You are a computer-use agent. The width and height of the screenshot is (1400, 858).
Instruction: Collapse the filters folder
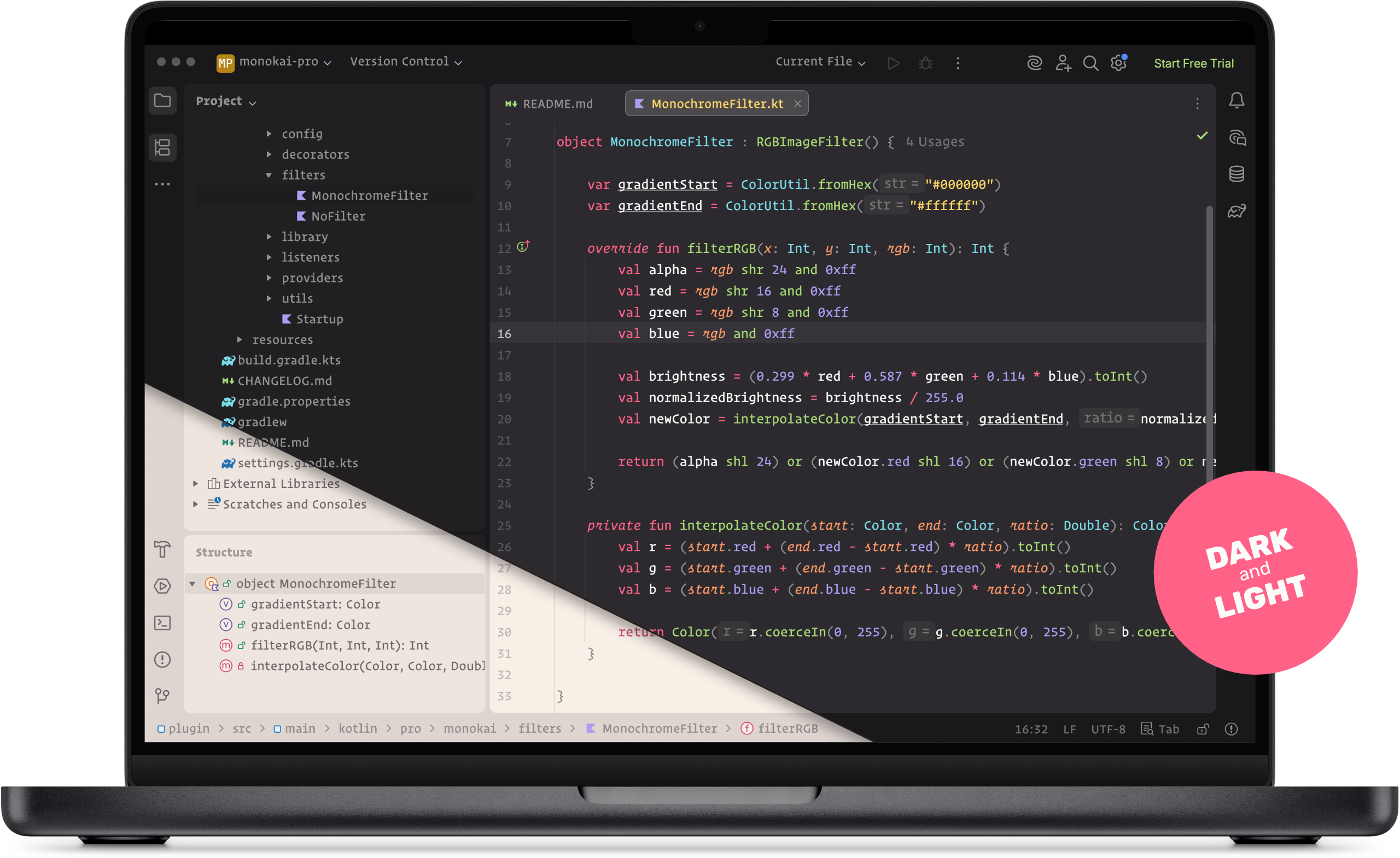269,175
